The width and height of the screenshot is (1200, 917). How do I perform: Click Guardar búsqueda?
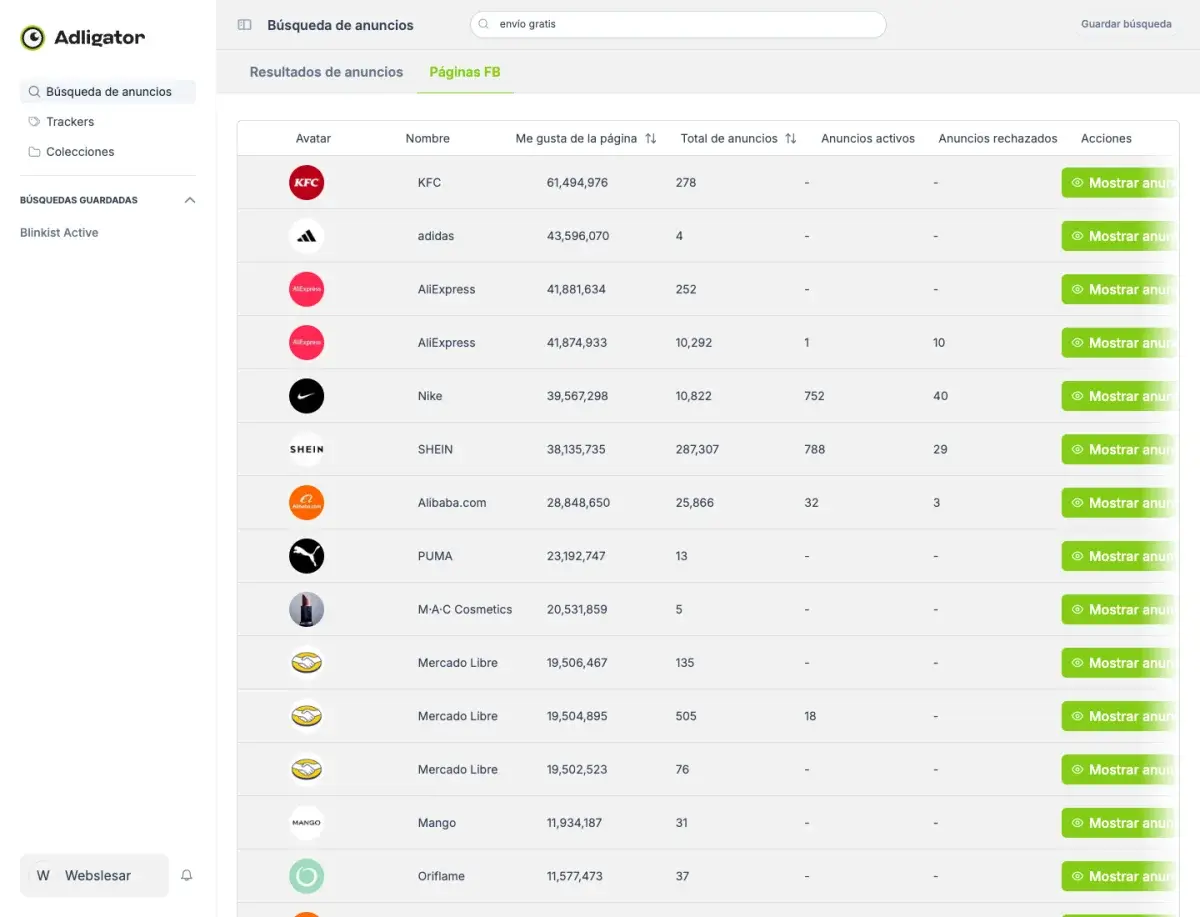click(1126, 24)
